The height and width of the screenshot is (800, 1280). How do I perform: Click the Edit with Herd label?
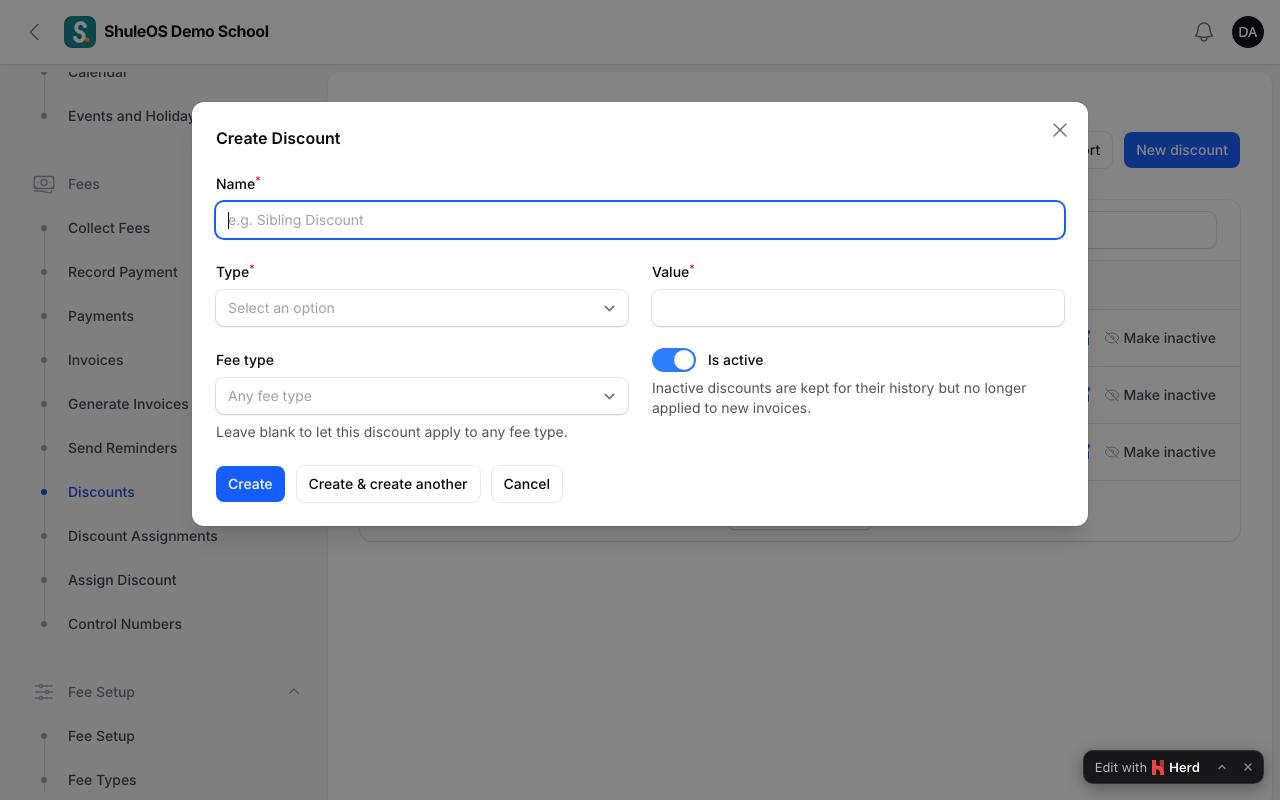point(1147,768)
